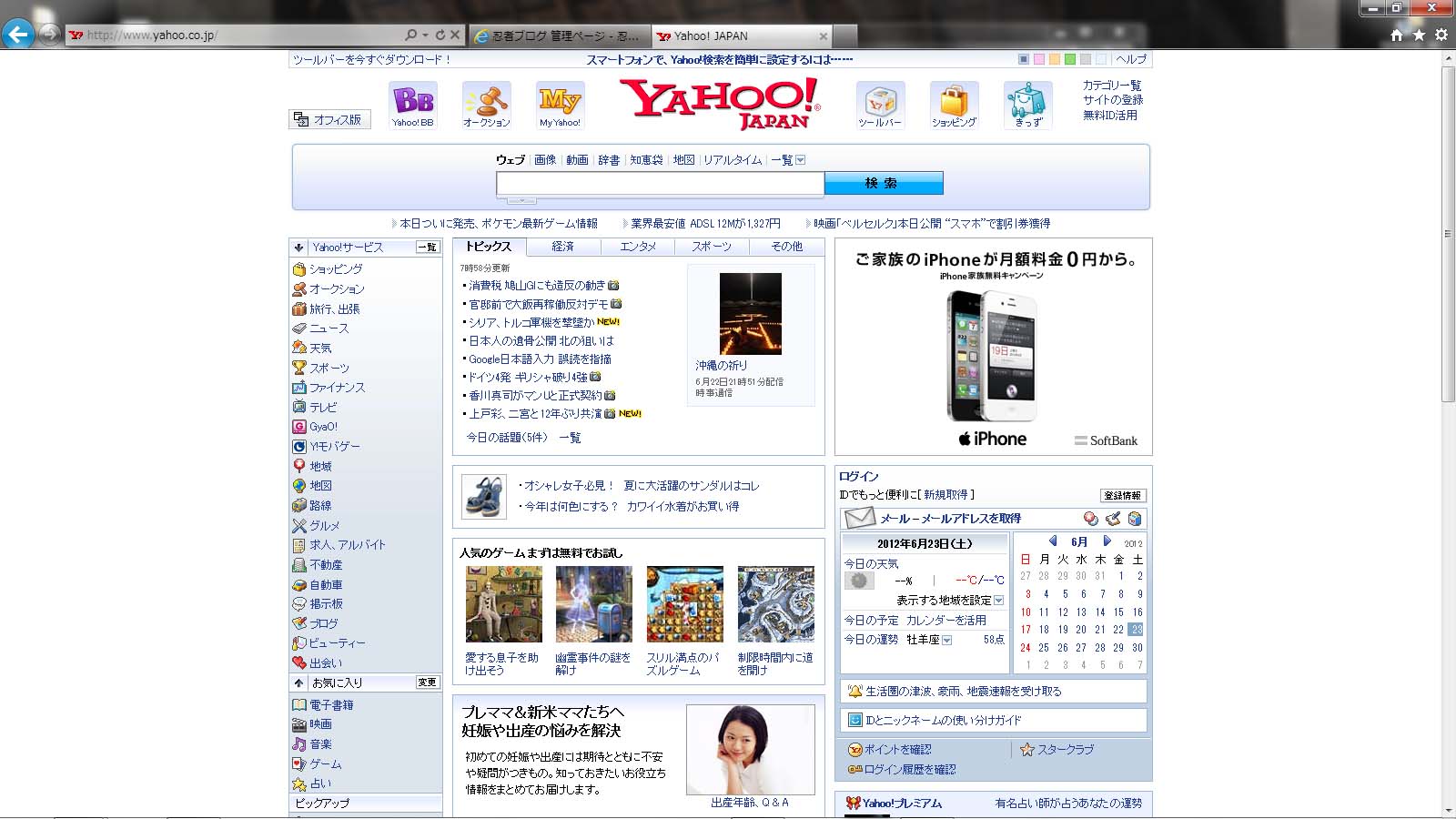Switch to the スポーツ news tab
Viewport: 1456px width, 819px height.
[712, 247]
